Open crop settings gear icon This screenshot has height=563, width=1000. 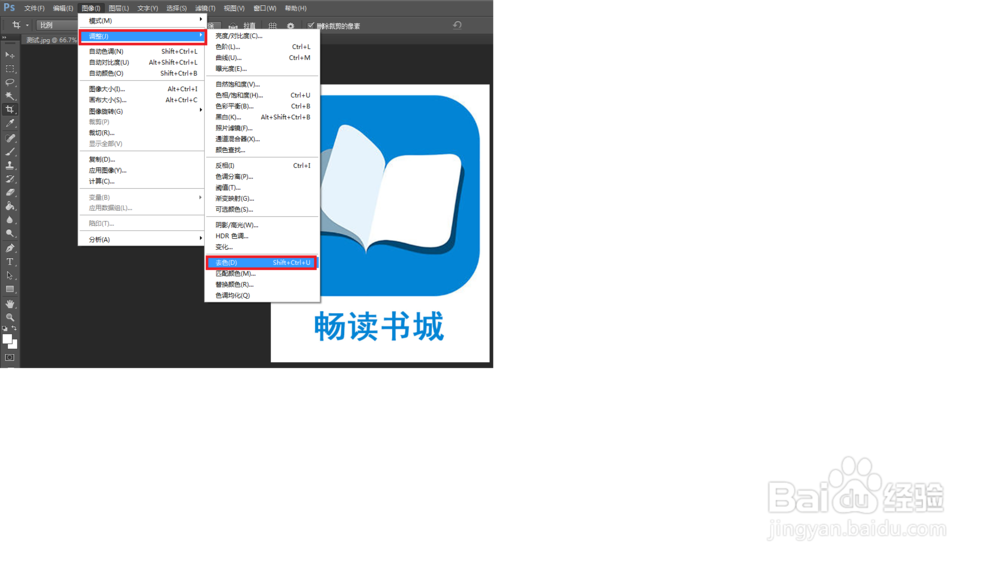click(x=291, y=26)
